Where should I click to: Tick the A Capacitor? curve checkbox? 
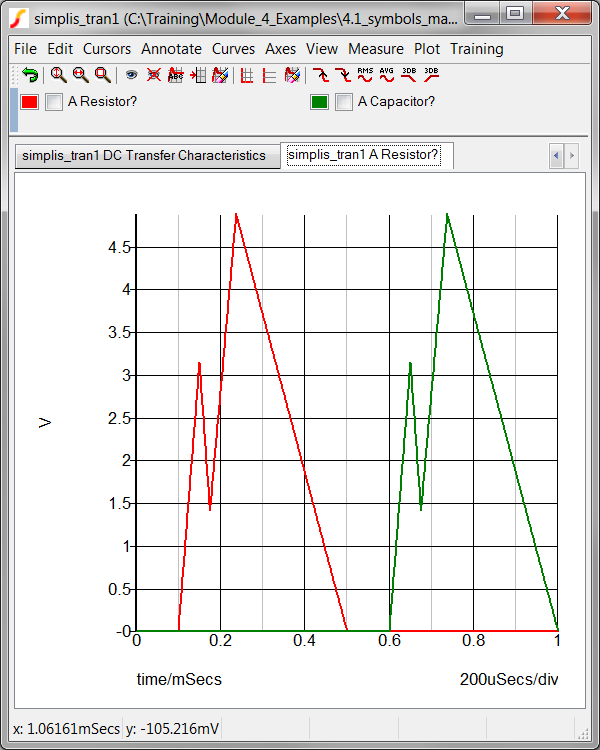[344, 102]
